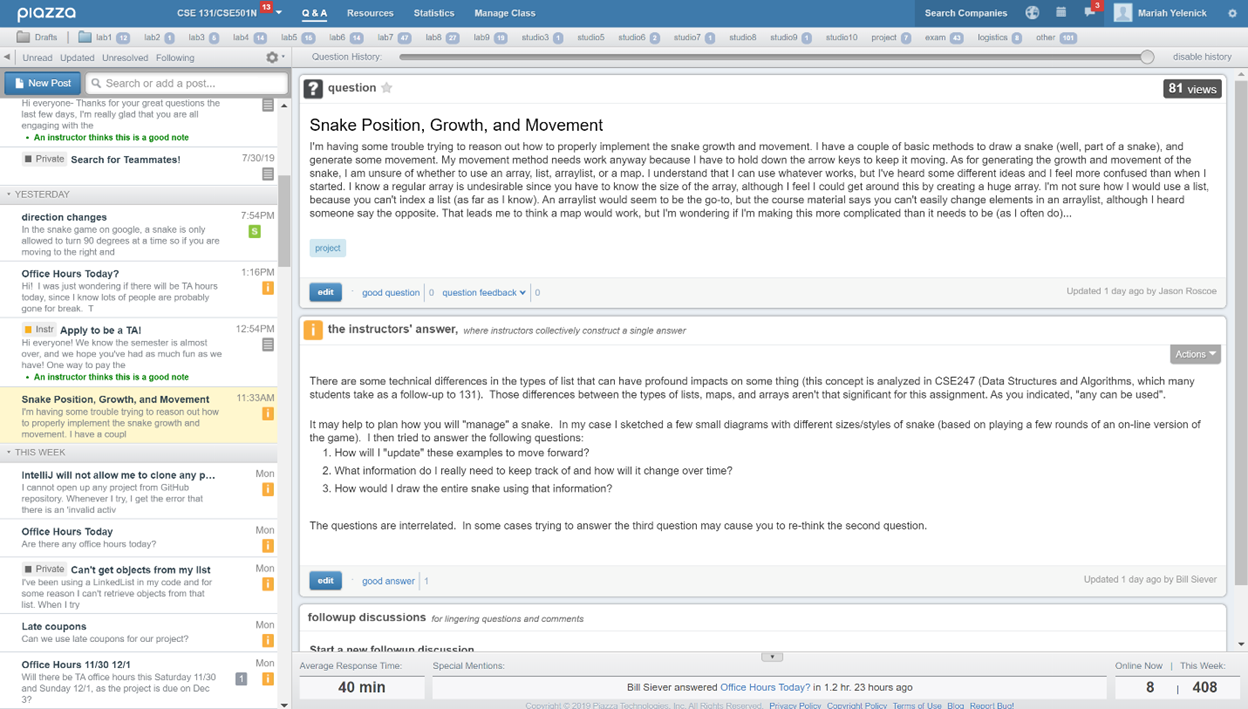
Task: Open the calendar icon in header
Action: coord(1061,13)
